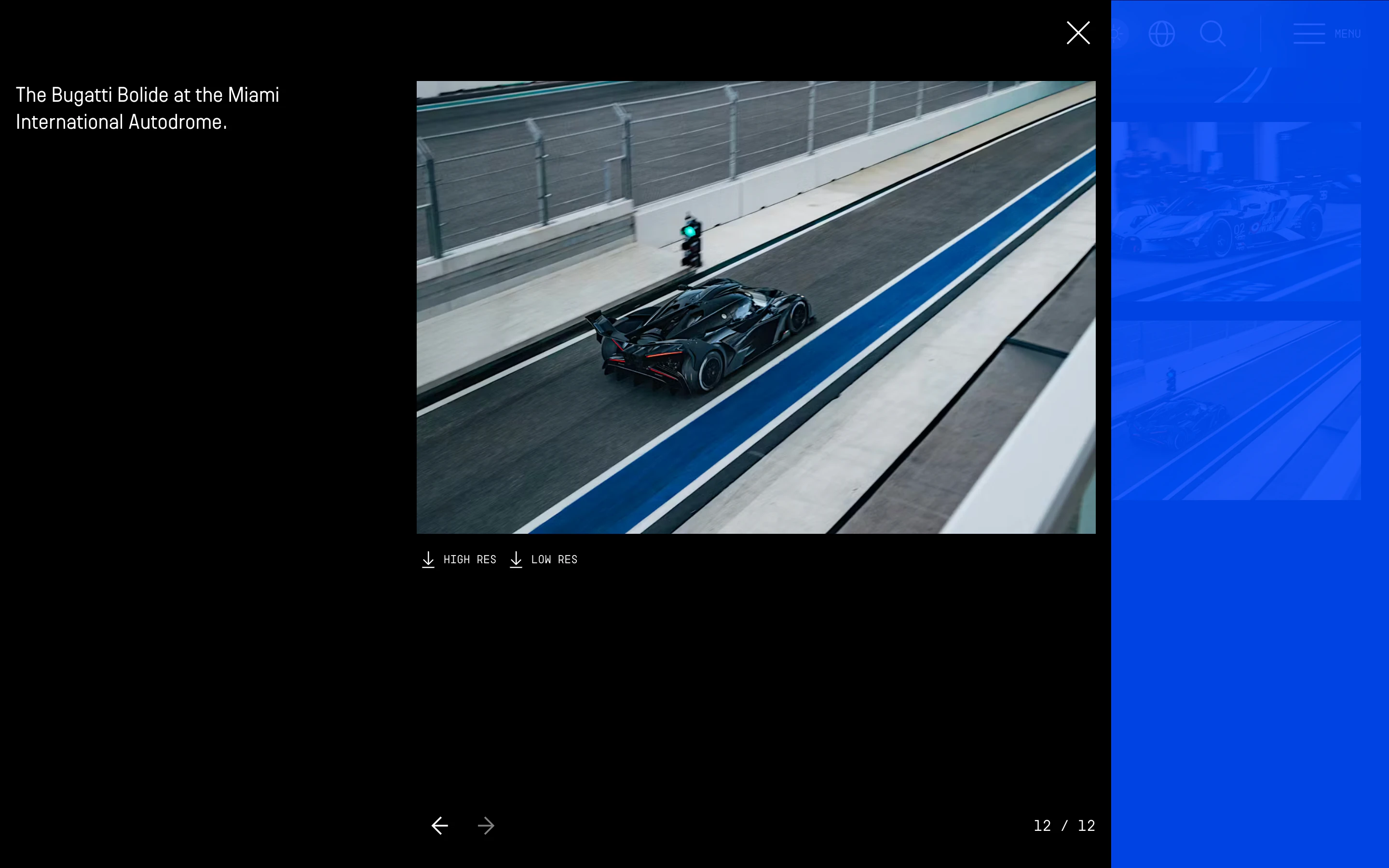This screenshot has height=868, width=1389.
Task: Click the Bugatti Bolide main photo
Action: tap(755, 307)
